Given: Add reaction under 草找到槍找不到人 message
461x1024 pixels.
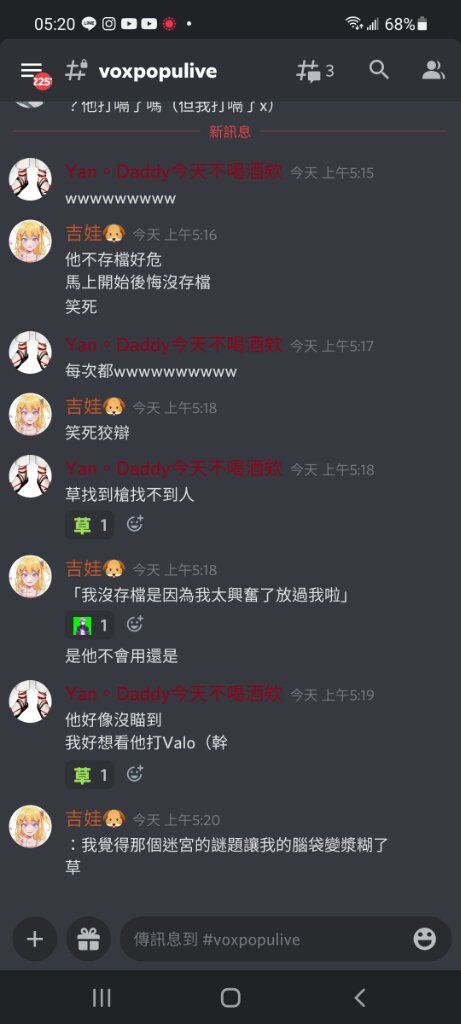Looking at the screenshot, I should 135,524.
